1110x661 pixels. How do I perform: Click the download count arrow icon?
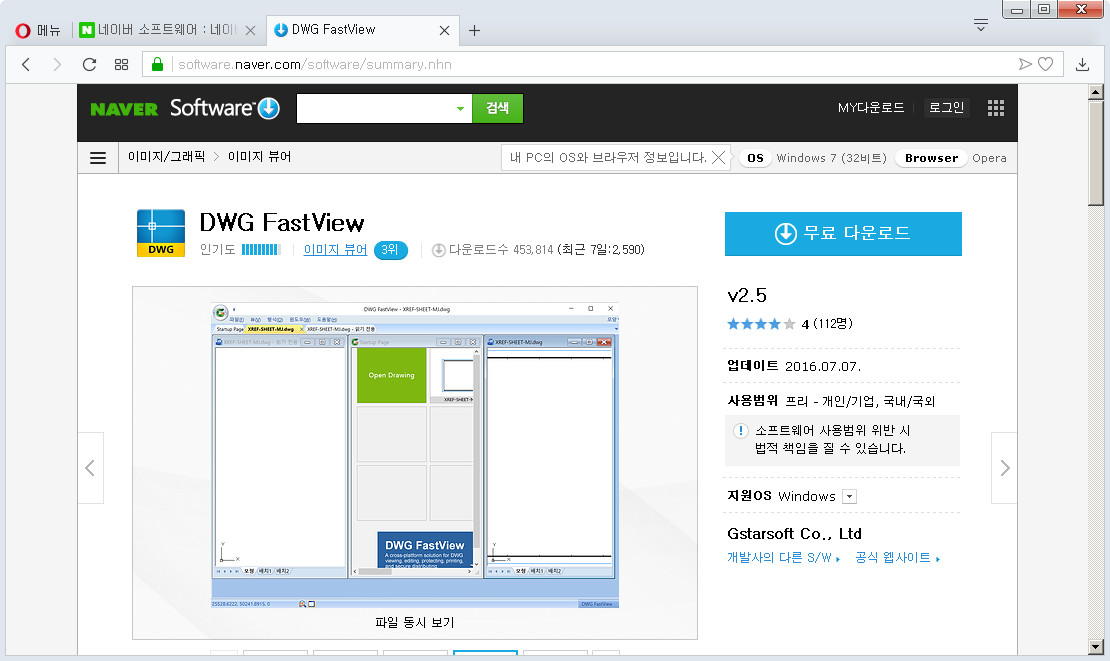pyautogui.click(x=439, y=250)
